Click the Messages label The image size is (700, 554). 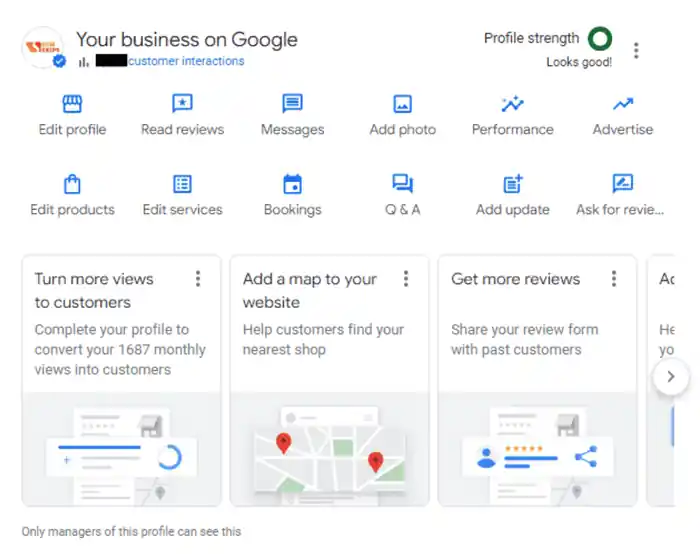coord(292,130)
